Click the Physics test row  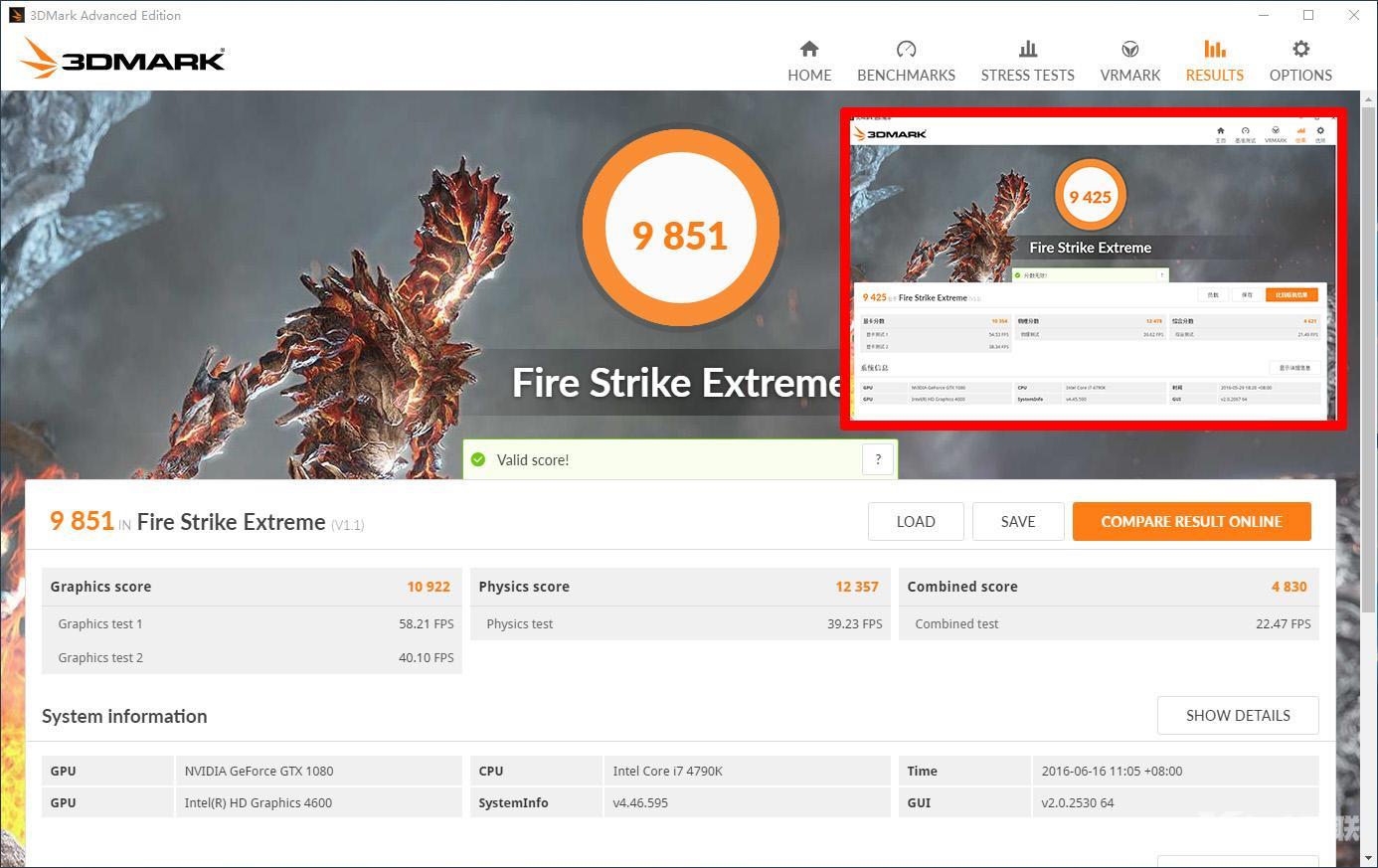pyautogui.click(x=680, y=623)
